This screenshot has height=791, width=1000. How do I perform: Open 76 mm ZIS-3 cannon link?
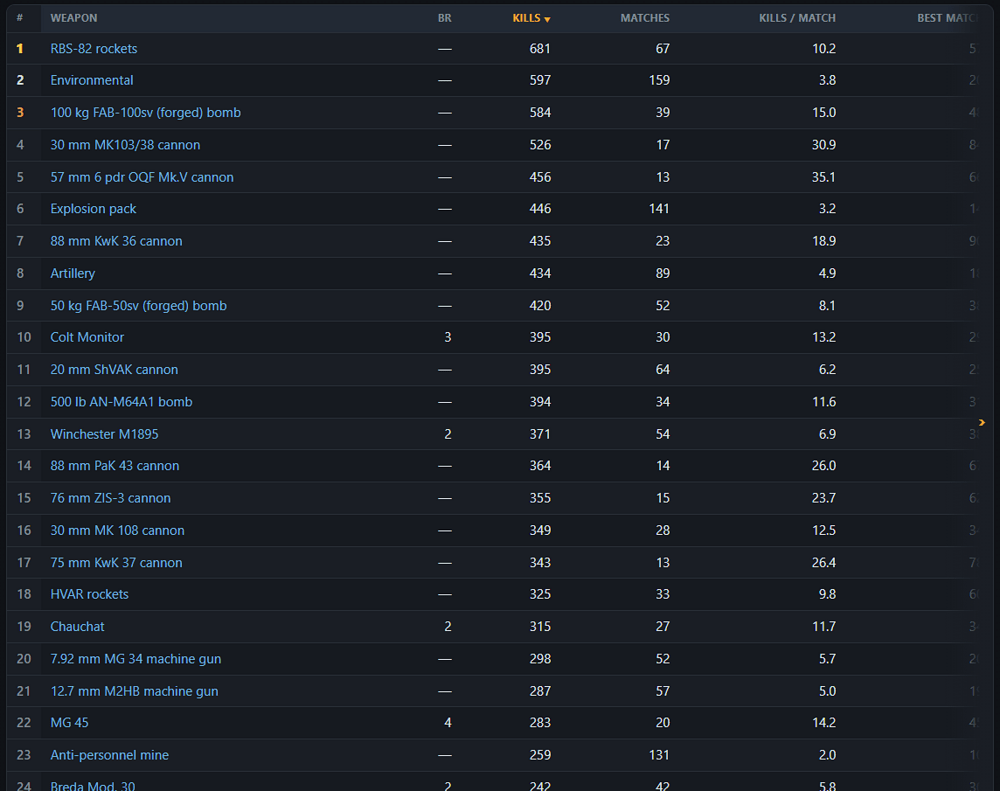click(x=110, y=498)
